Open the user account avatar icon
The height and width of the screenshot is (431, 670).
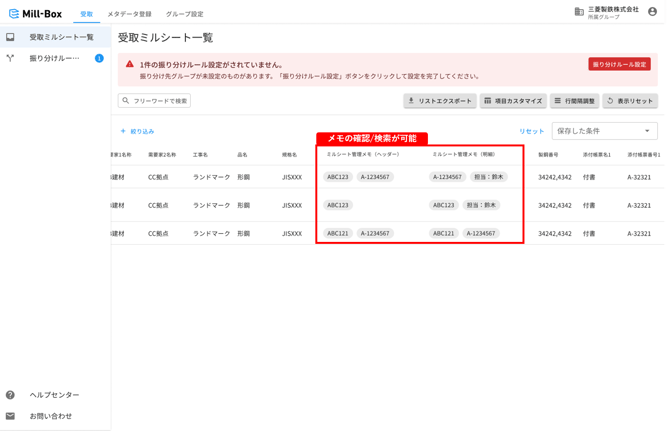652,12
